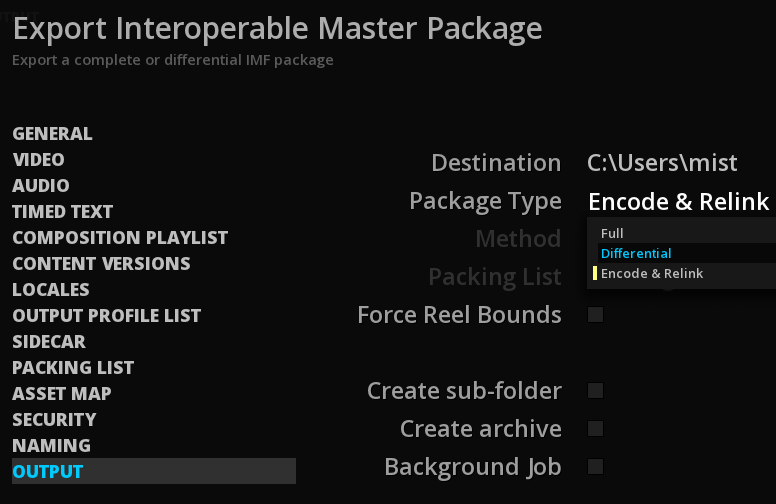Select the ASSET MAP section
Viewport: 776px width, 504px height.
(x=62, y=394)
